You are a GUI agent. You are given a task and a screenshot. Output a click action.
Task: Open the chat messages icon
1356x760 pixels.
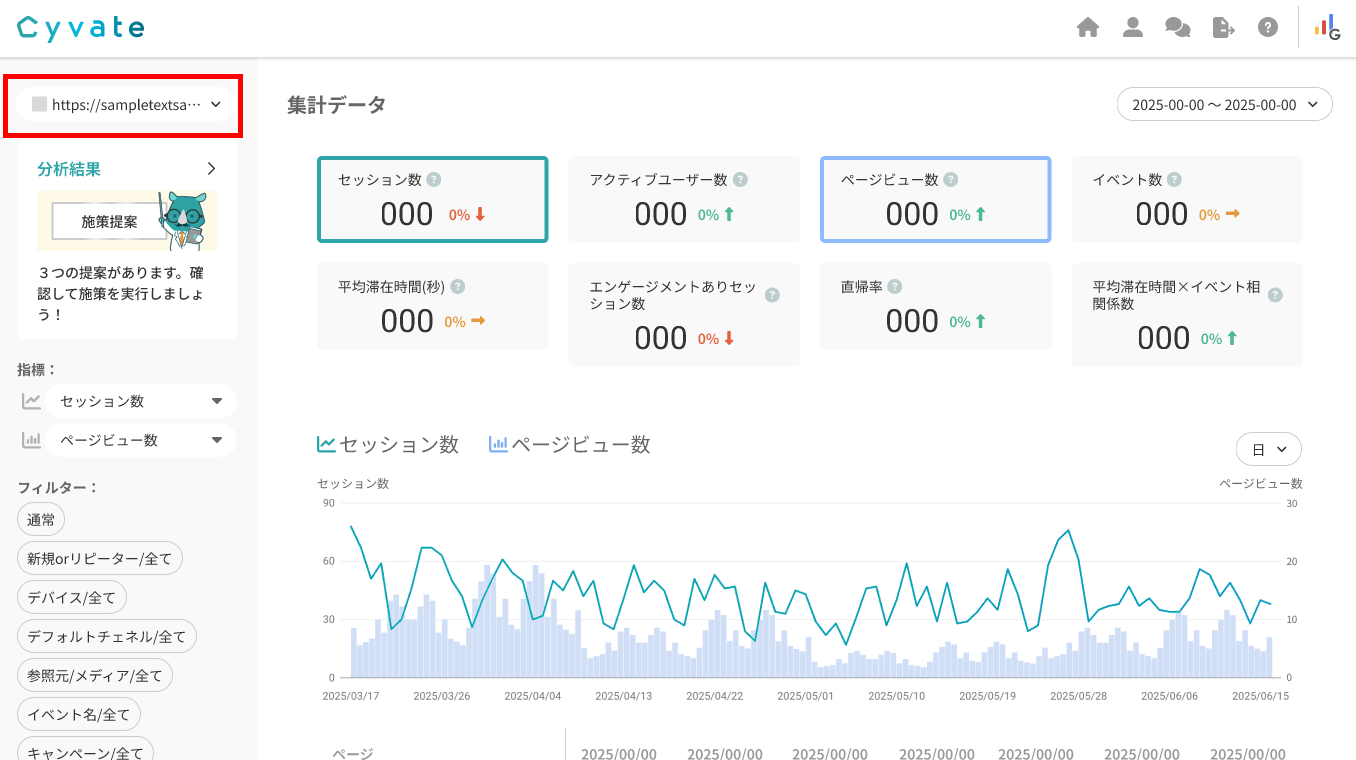(1178, 28)
